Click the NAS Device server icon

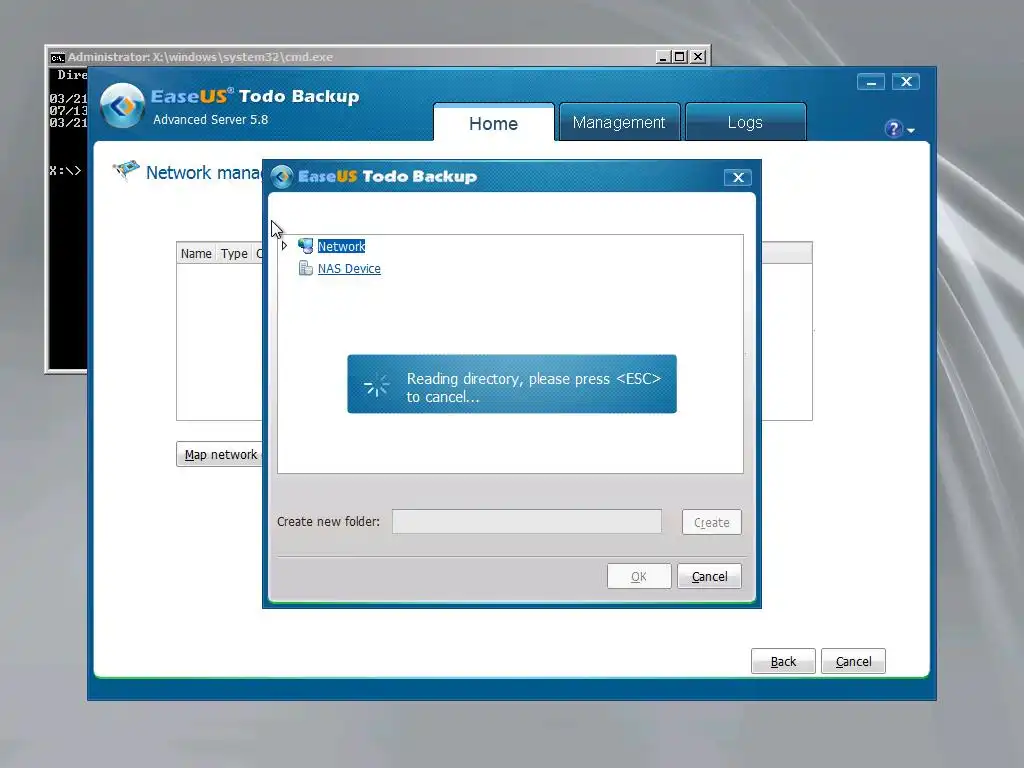(x=306, y=268)
